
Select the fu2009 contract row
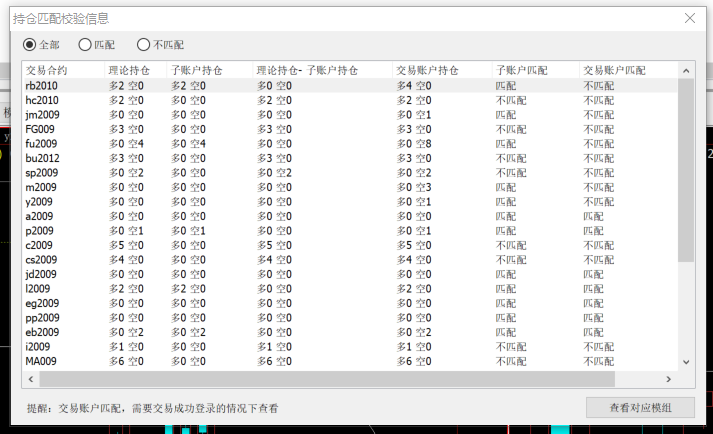pos(42,144)
